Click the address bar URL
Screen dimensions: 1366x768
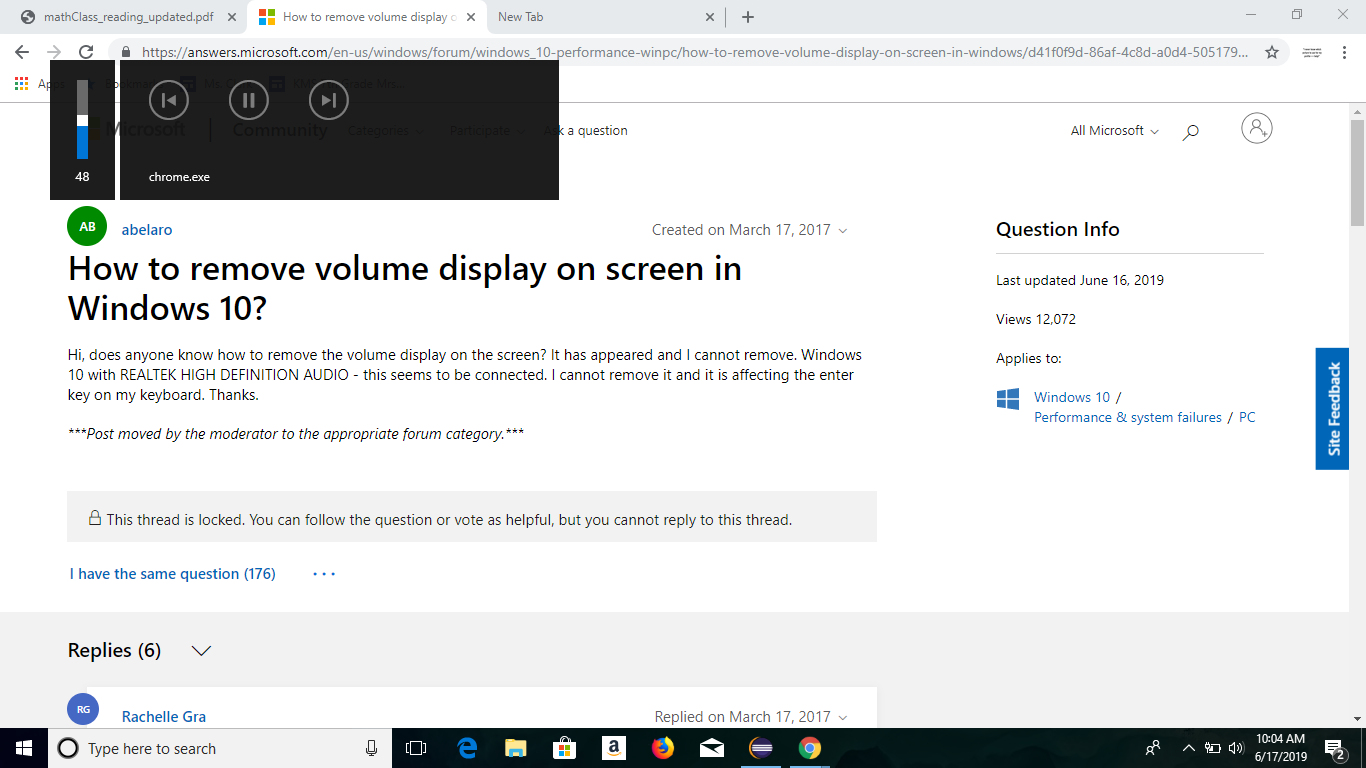pos(695,52)
